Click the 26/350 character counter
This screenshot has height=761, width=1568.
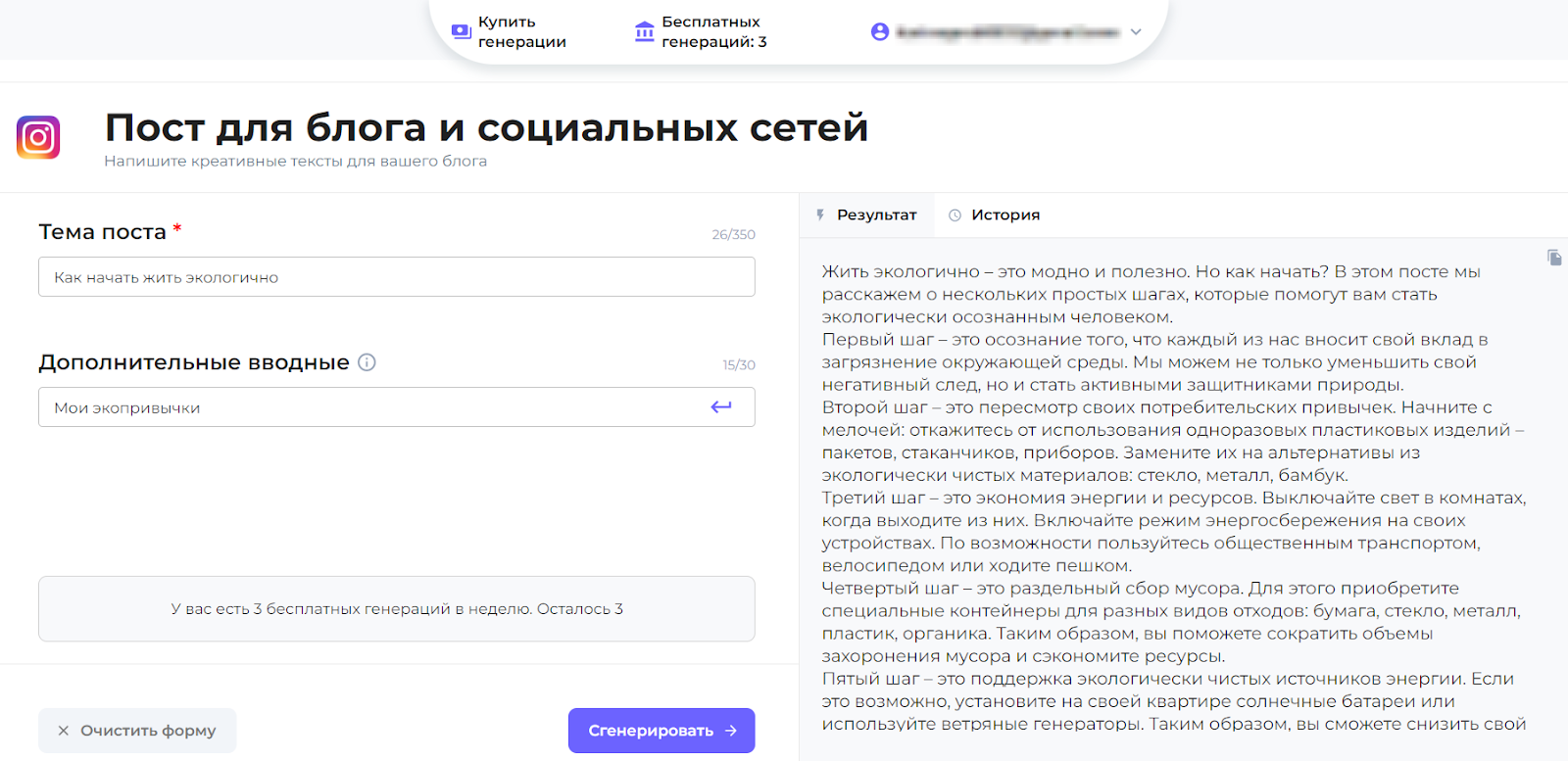(733, 235)
